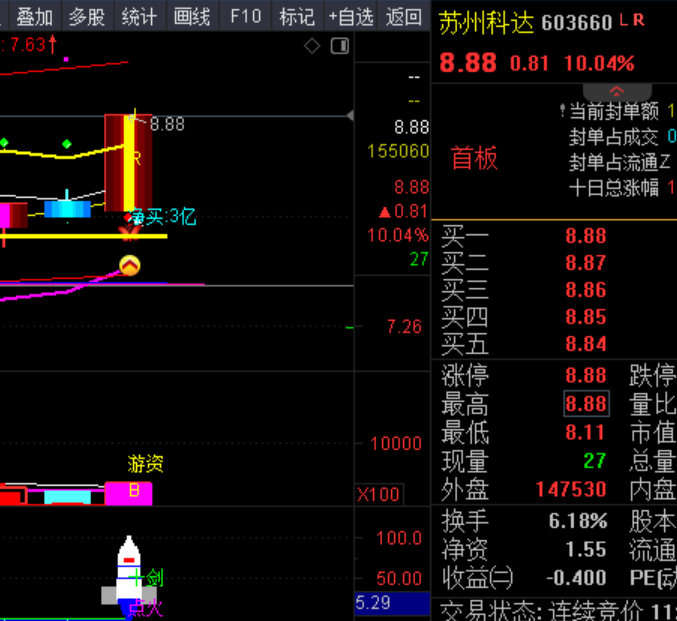This screenshot has width=677, height=621.
Task: Open the 多股 multi-stock menu
Action: click(87, 16)
